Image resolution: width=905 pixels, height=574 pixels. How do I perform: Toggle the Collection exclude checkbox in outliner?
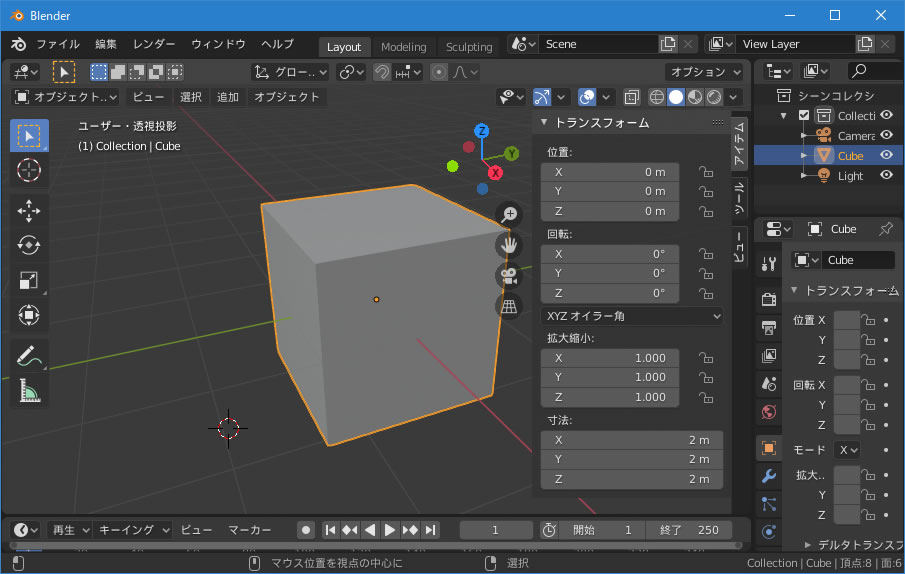804,116
